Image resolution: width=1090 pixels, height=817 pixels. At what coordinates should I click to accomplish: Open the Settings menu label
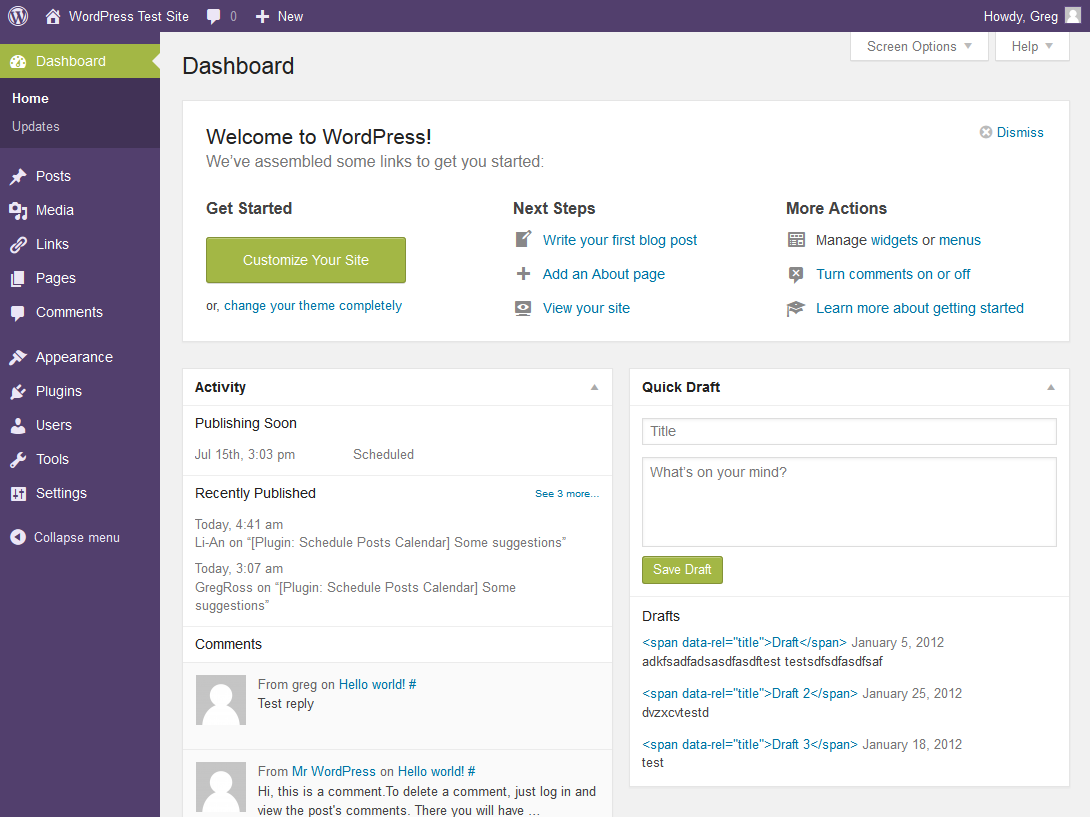pos(61,494)
